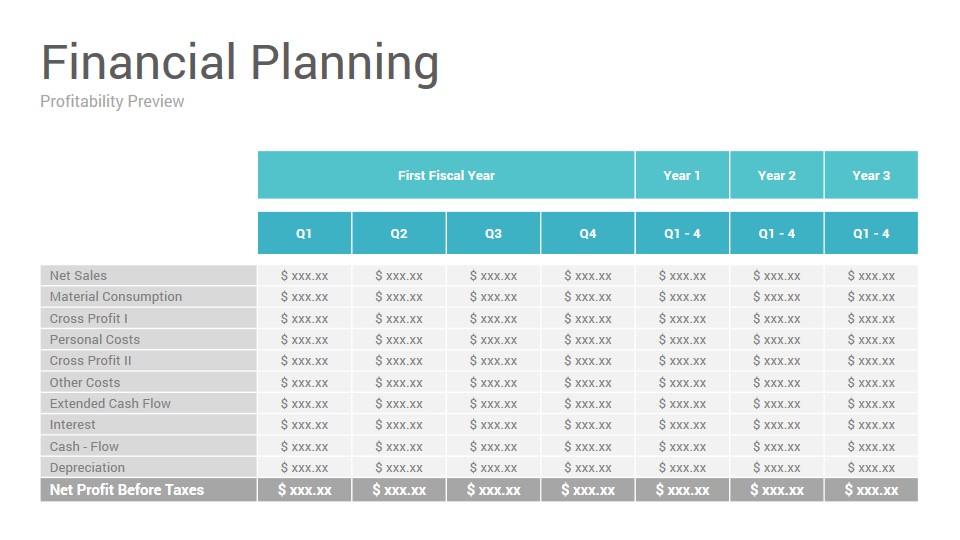960x540 pixels.
Task: Select the Year 3 header cell
Action: [871, 175]
